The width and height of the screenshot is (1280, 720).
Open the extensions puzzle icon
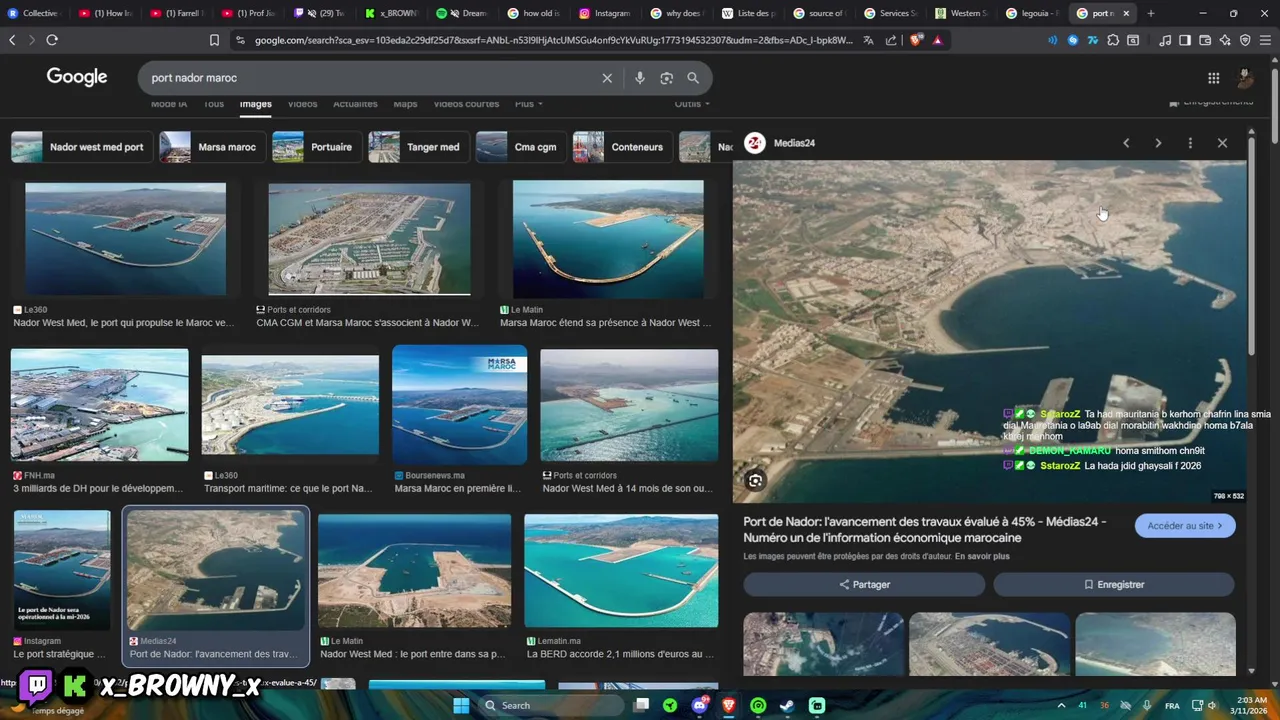pos(1113,40)
